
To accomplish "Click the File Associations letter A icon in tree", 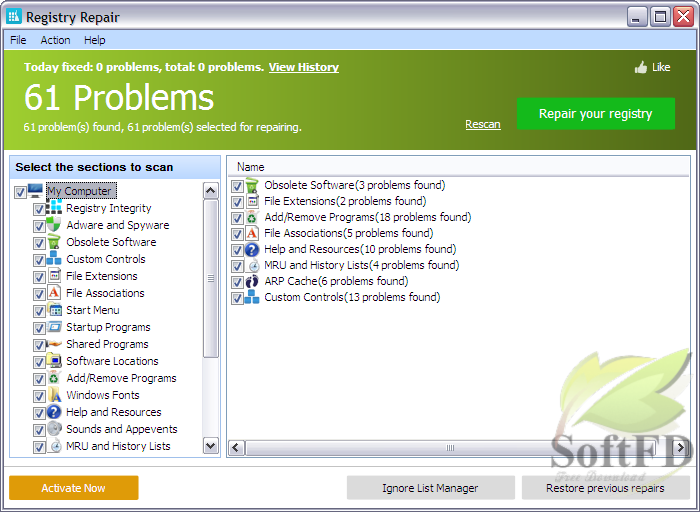I will point(54,292).
